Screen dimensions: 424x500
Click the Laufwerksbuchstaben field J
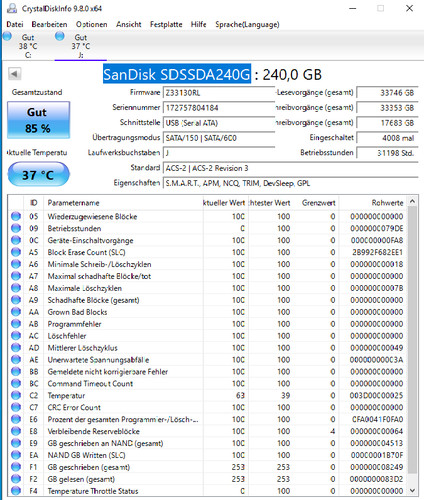219,153
